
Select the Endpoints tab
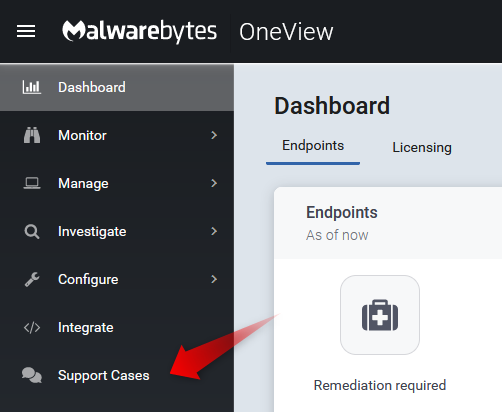[x=313, y=146]
